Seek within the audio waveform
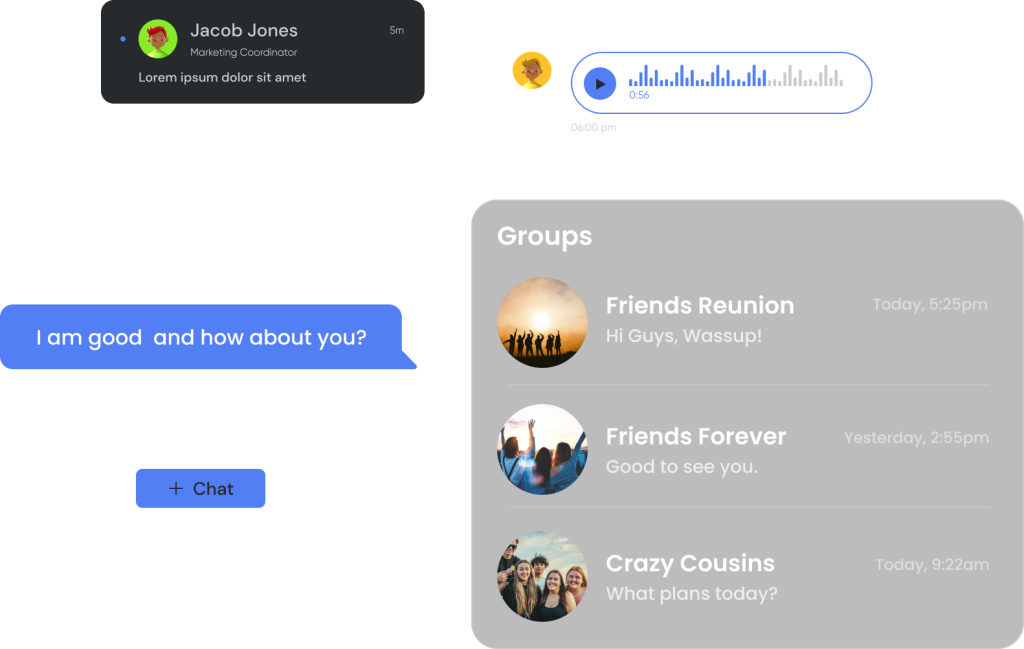Viewport: 1024px width, 649px height. [735, 76]
